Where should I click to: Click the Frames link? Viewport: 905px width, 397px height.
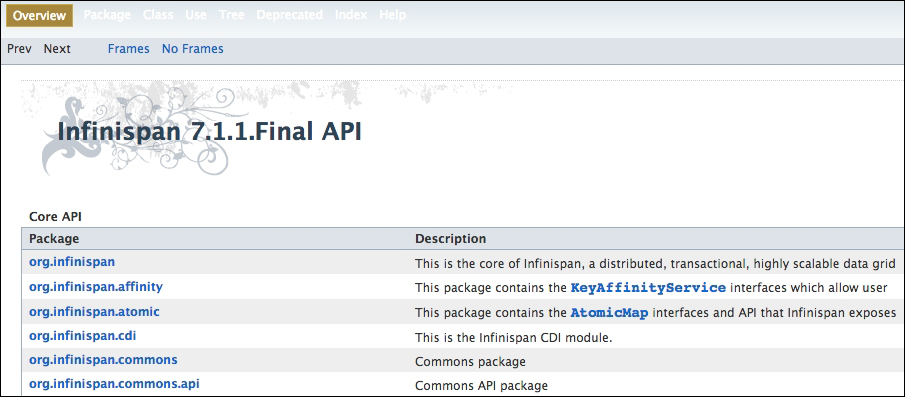(x=128, y=49)
